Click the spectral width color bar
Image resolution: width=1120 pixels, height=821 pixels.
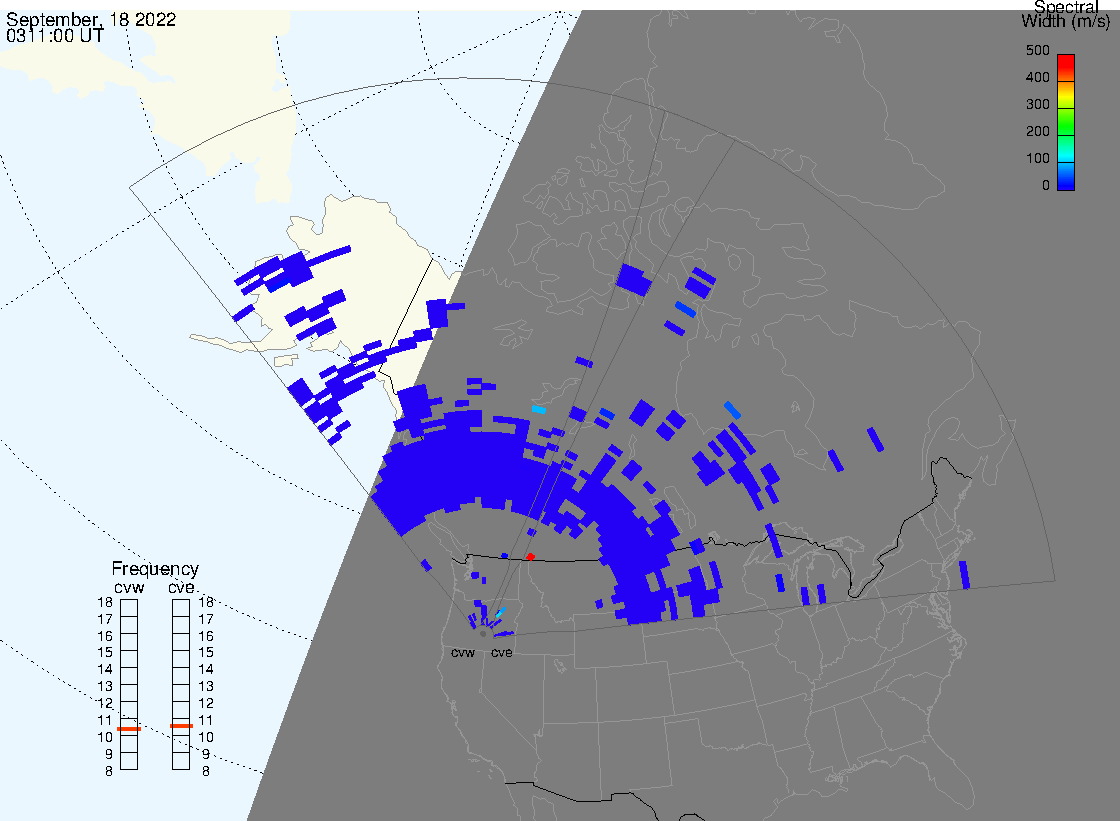pyautogui.click(x=1066, y=122)
